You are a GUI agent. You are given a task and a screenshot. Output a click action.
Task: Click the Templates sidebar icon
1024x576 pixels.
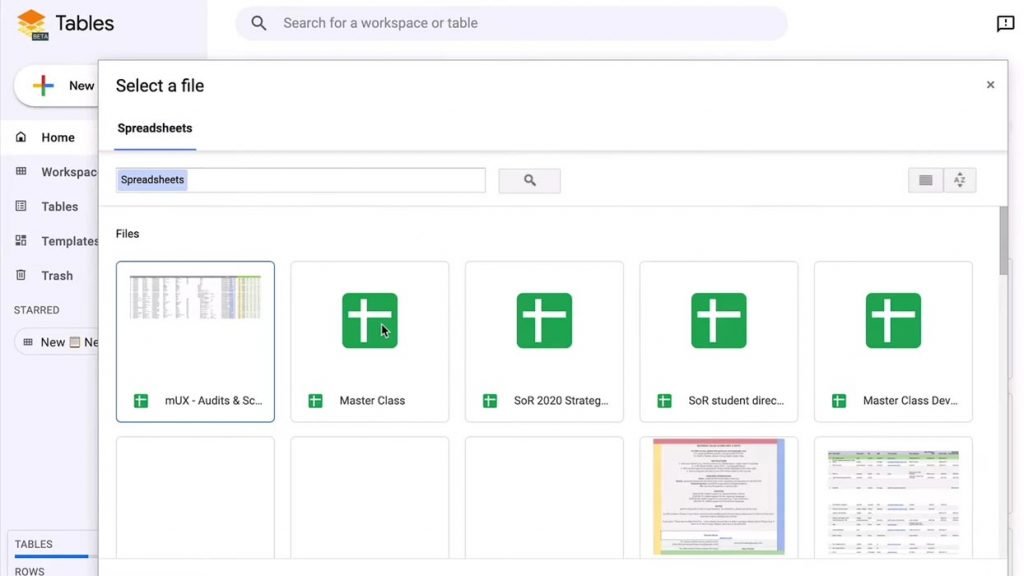pos(21,241)
